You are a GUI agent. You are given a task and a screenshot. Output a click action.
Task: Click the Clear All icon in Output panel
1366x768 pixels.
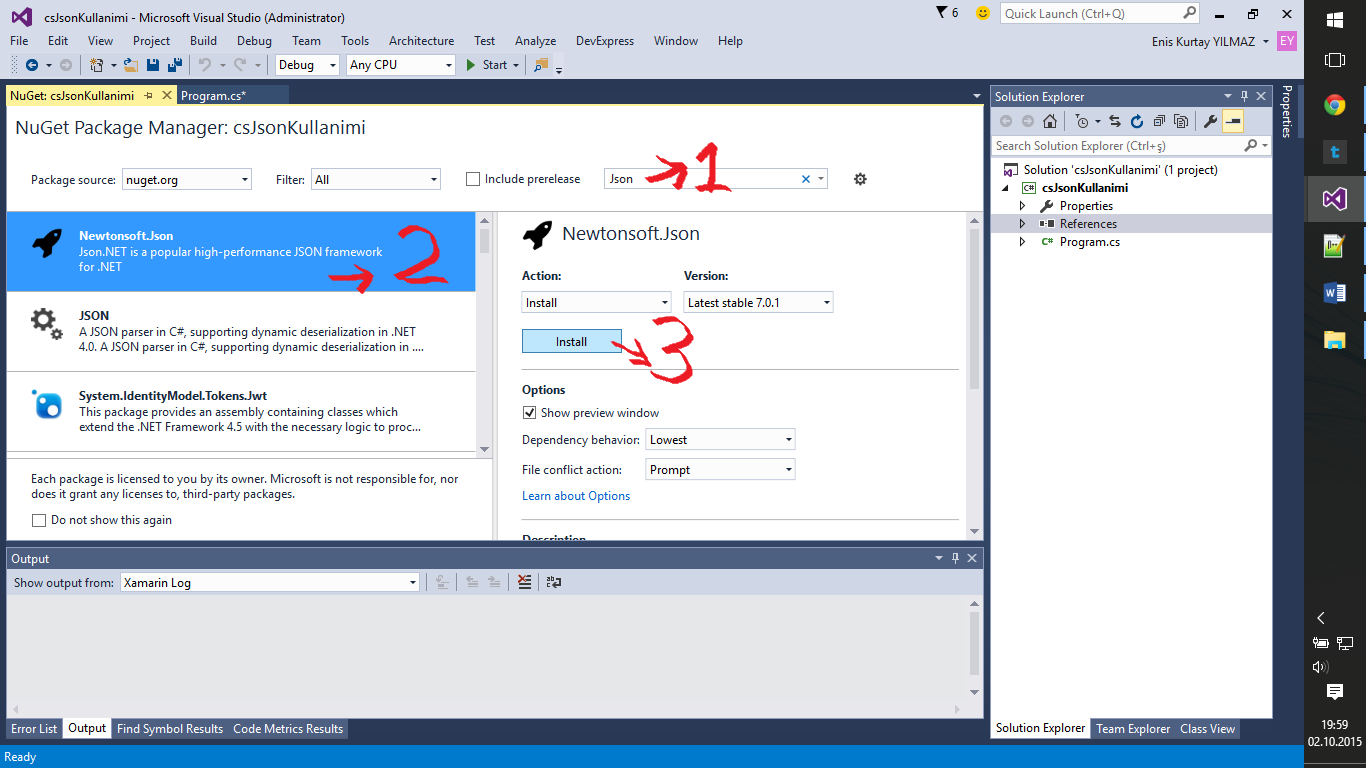pos(524,582)
